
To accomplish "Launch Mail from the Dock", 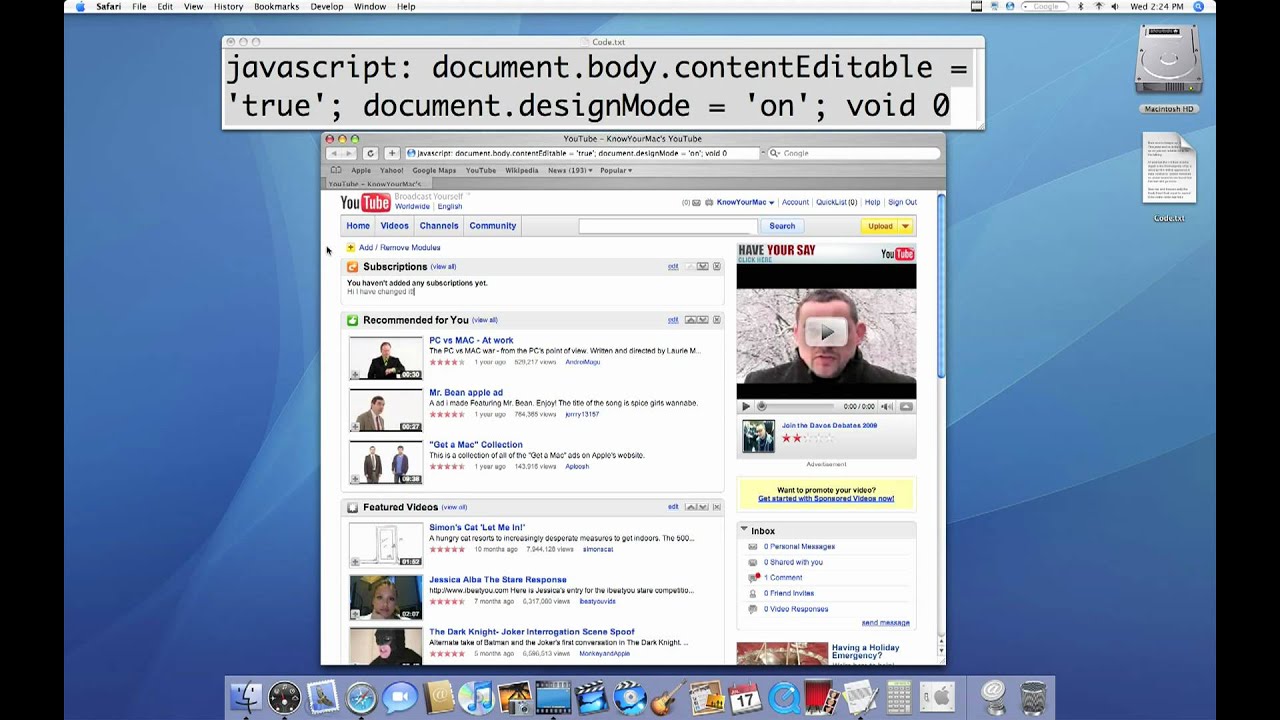I will coord(323,697).
